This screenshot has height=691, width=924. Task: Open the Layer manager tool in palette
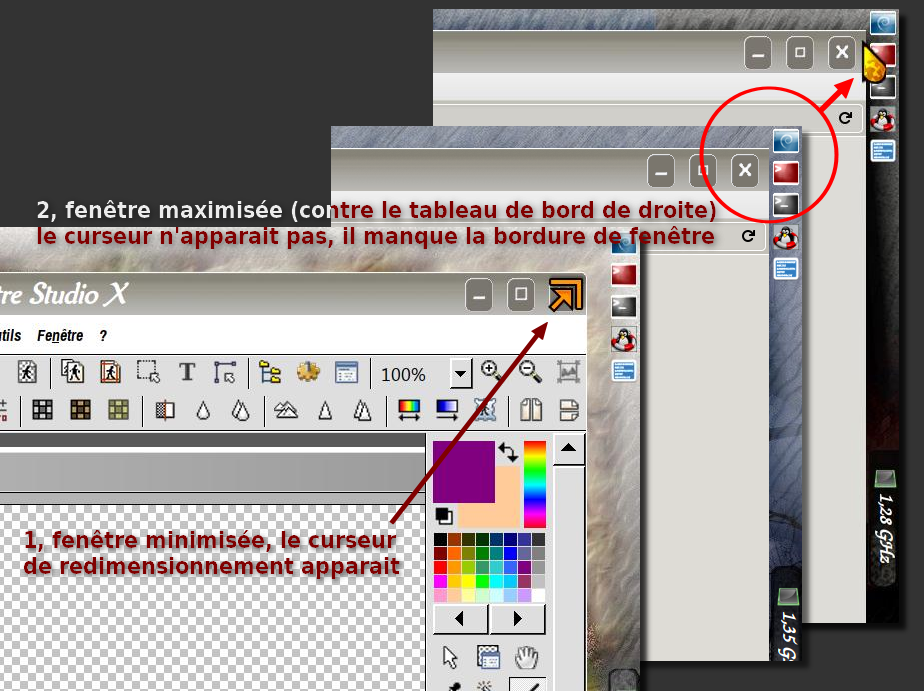(x=489, y=657)
